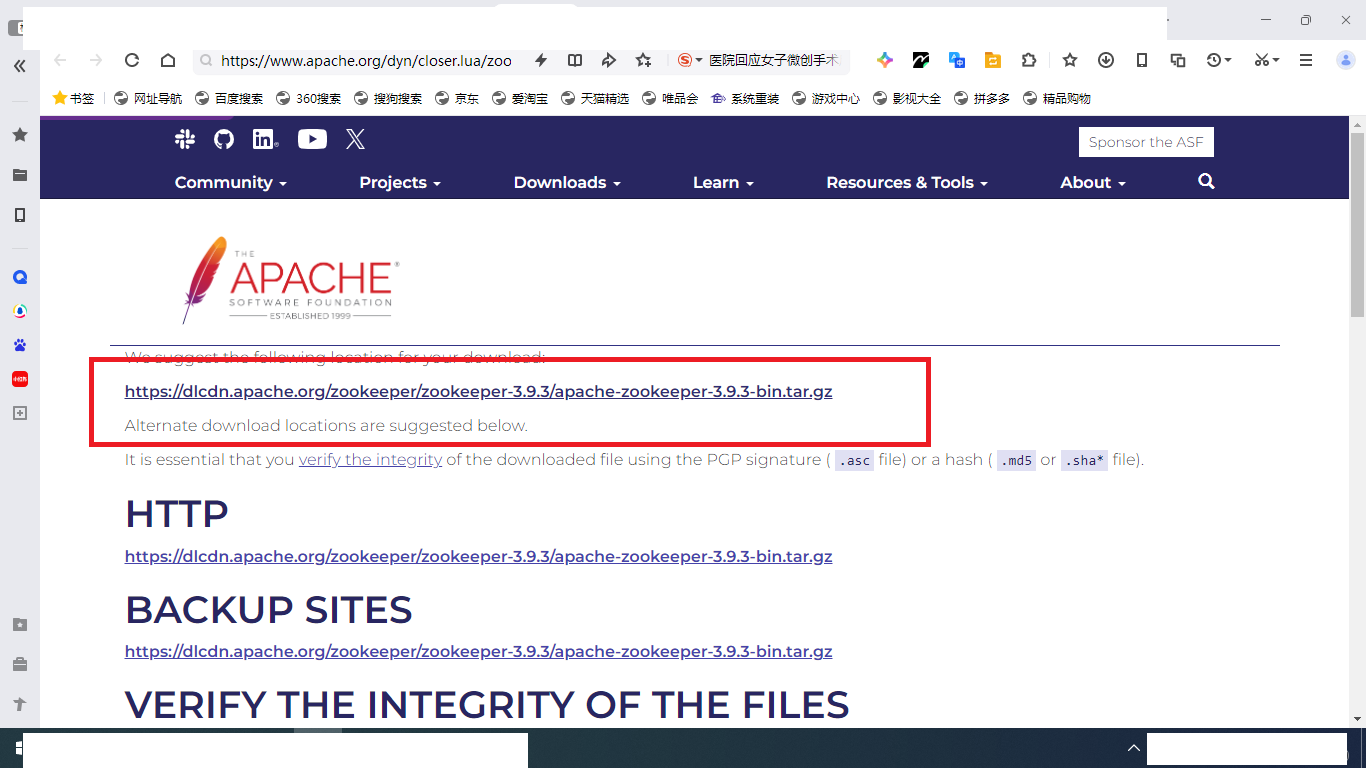1366x768 pixels.
Task: Open the 拼多多 bookmark
Action: [x=982, y=98]
